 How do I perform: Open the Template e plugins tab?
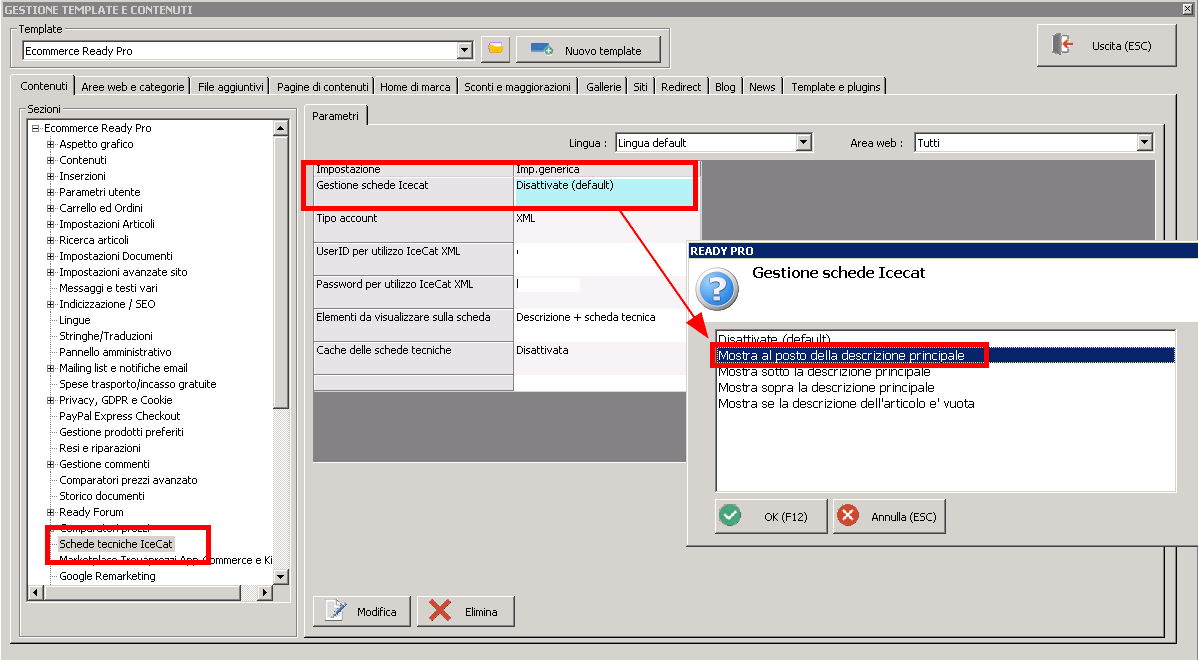tap(836, 87)
